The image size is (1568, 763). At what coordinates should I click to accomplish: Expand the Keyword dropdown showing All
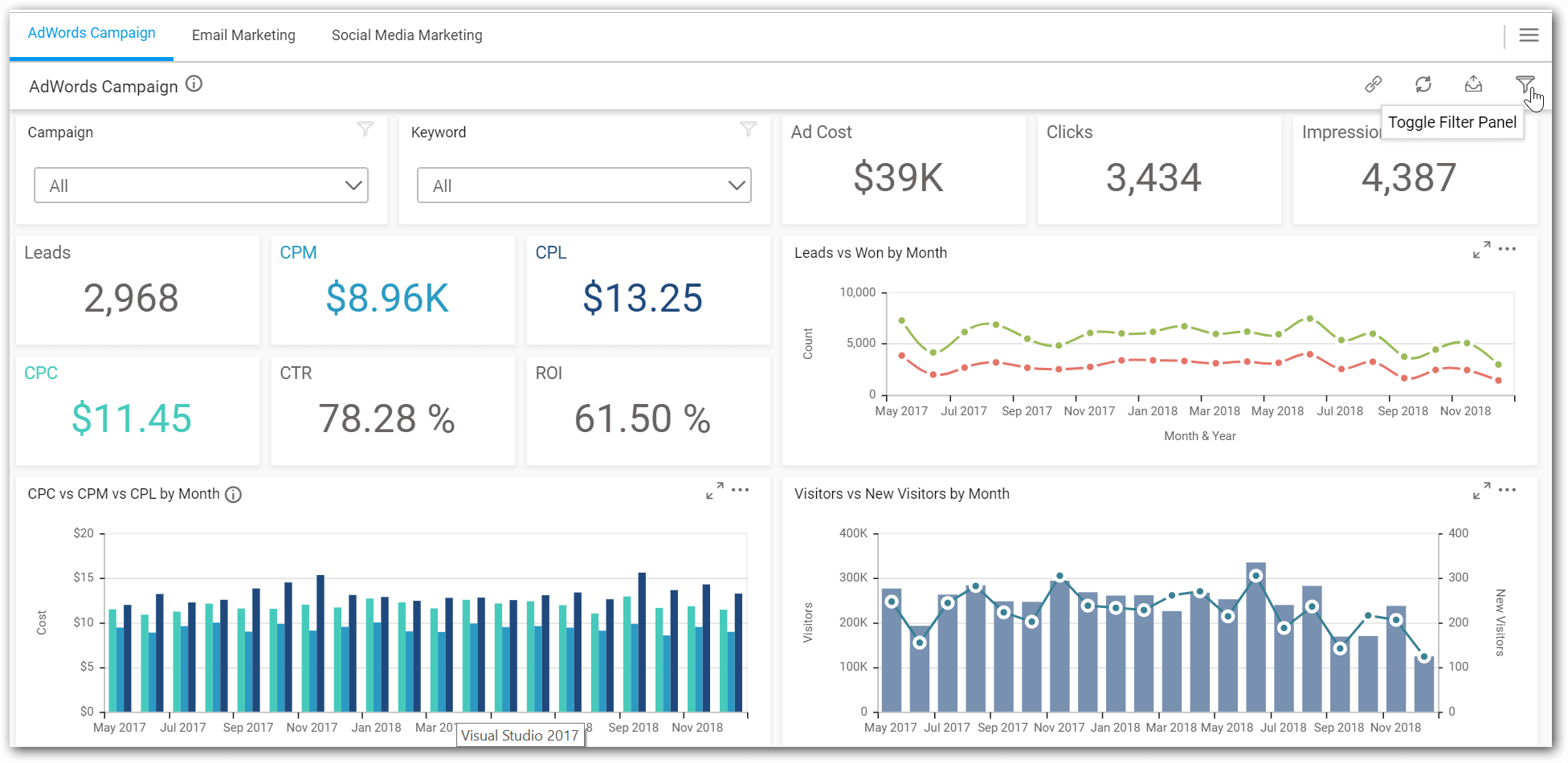(584, 186)
